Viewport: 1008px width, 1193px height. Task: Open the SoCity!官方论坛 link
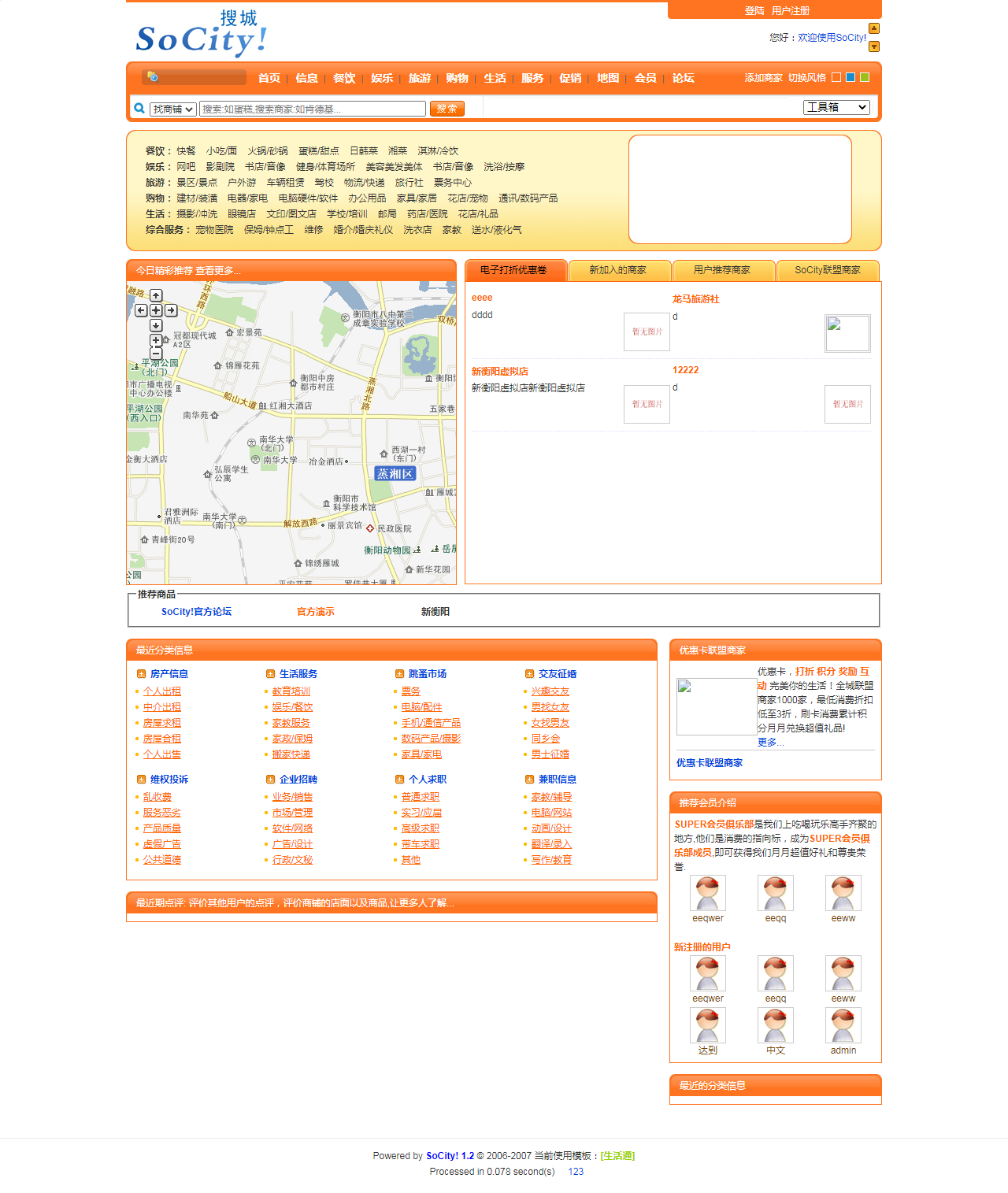click(x=196, y=612)
